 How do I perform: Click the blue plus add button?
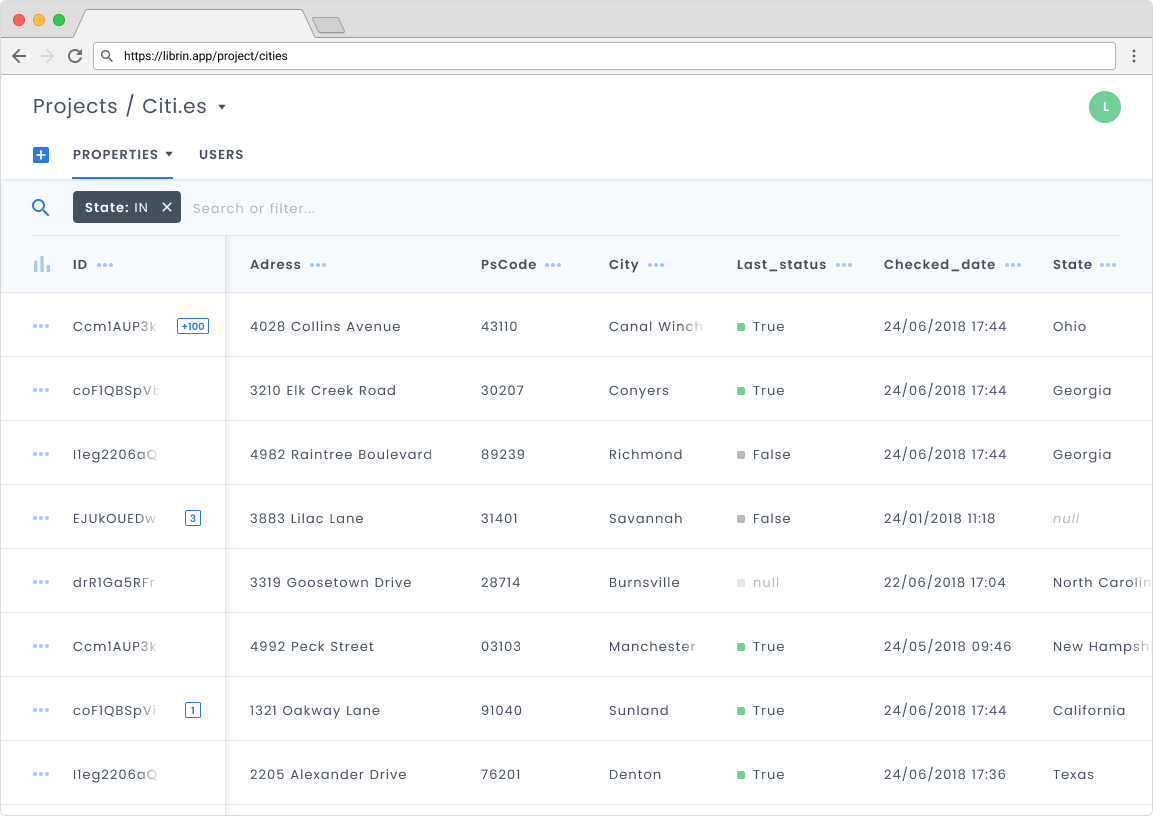[x=41, y=154]
